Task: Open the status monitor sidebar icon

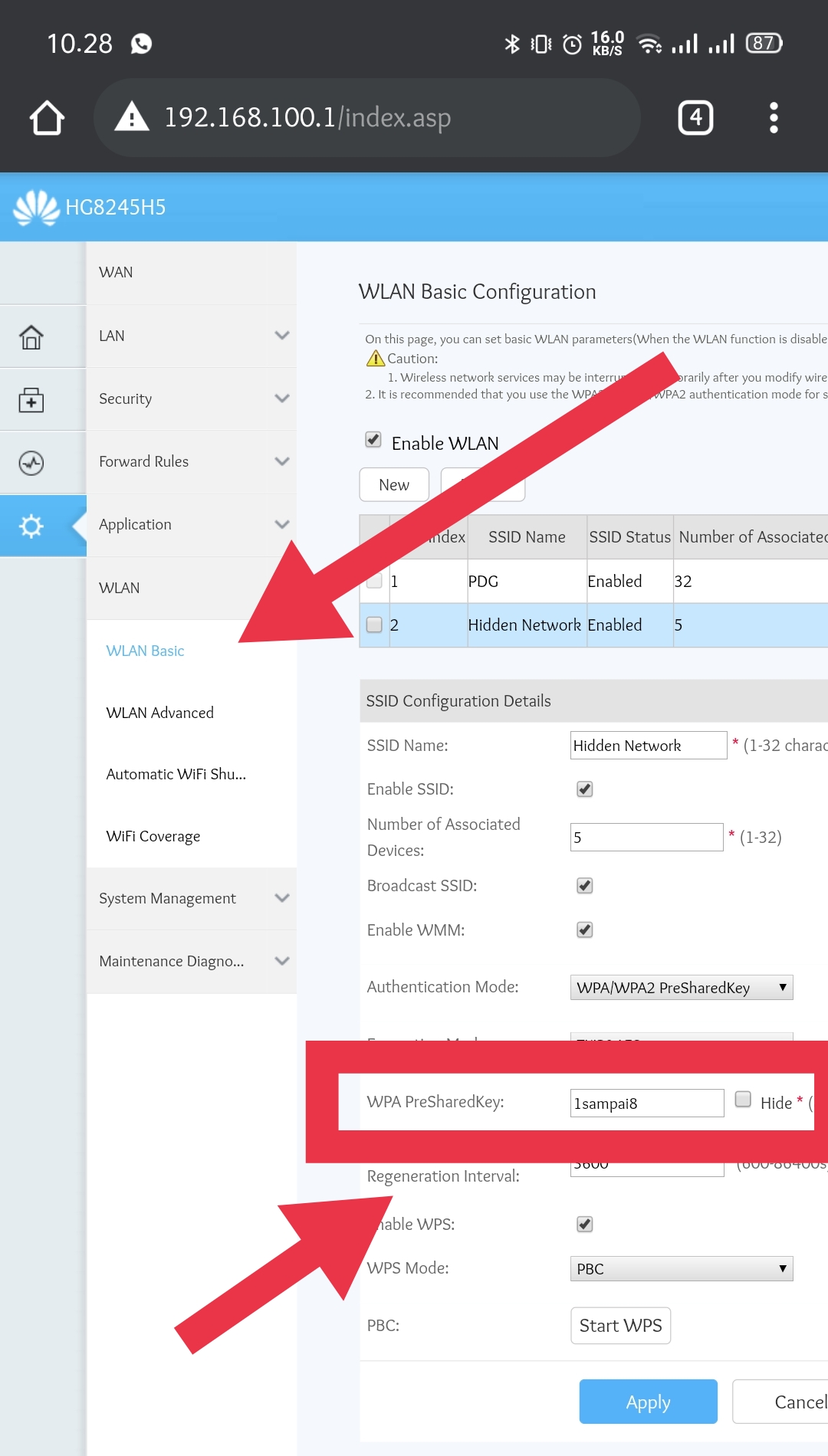Action: tap(31, 463)
